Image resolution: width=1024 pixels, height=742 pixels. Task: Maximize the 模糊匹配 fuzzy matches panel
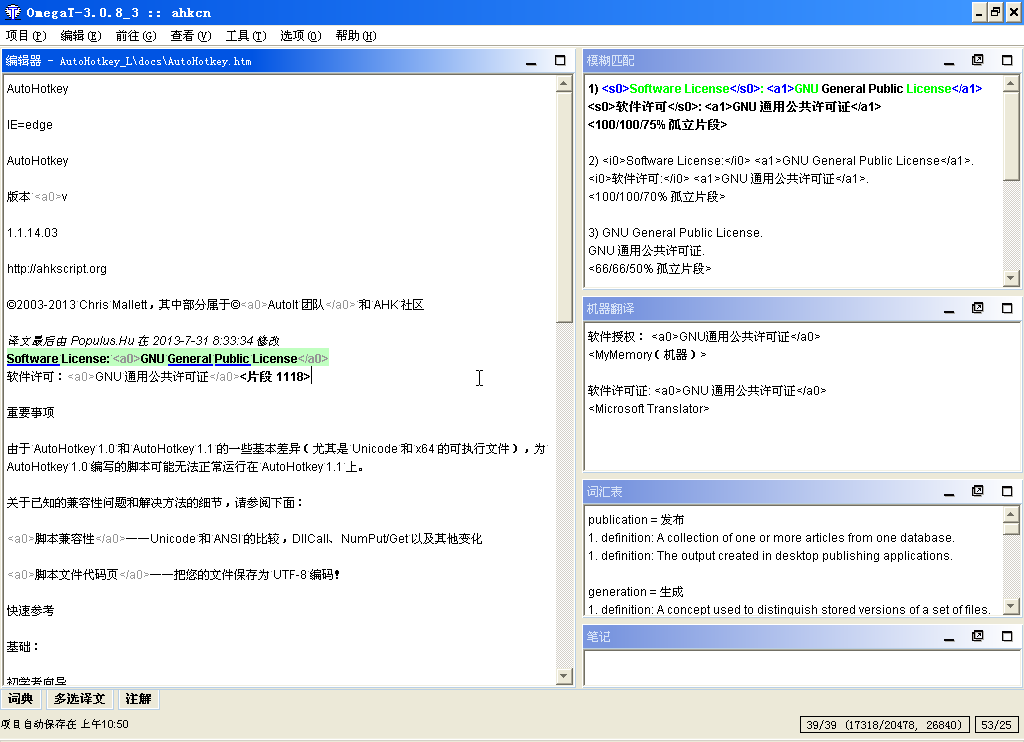click(x=1006, y=59)
